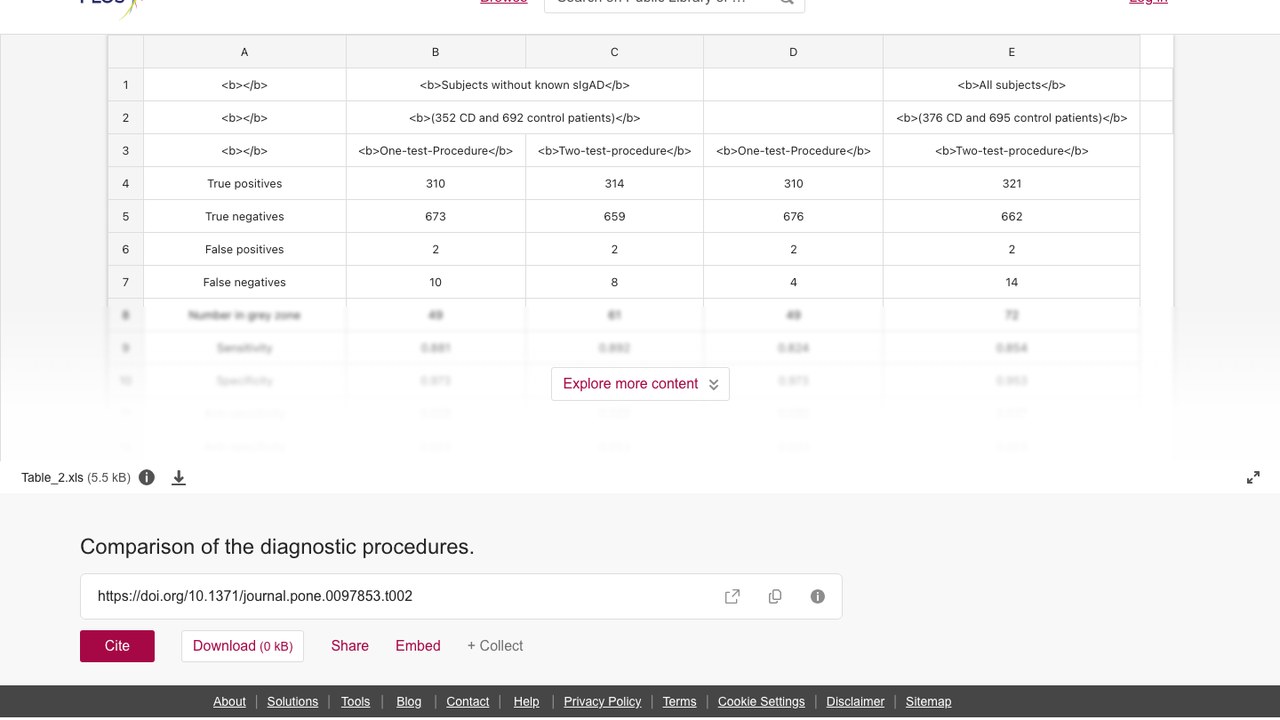Click the Table_2.xls file name
Screen dimensions: 1280x720
click(x=52, y=478)
